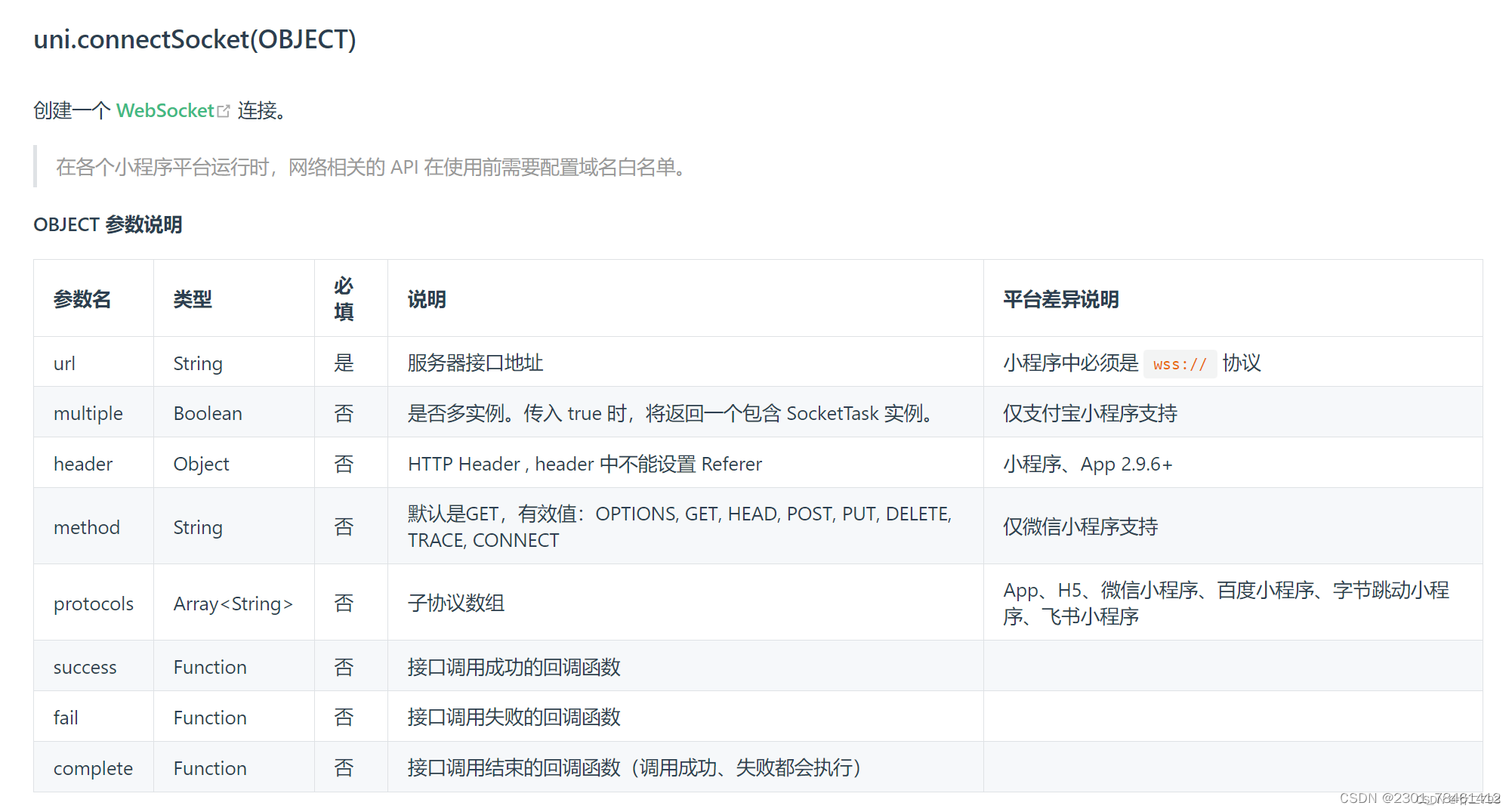Screen dimensions: 1512x812
Task: Click the 类型 column header
Action: [x=193, y=299]
